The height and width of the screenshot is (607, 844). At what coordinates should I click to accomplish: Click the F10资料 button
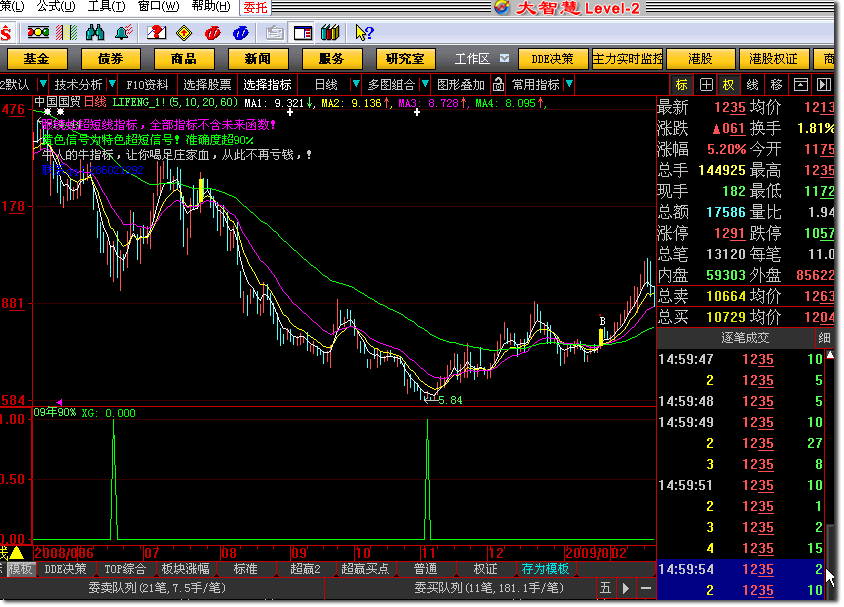tap(147, 84)
